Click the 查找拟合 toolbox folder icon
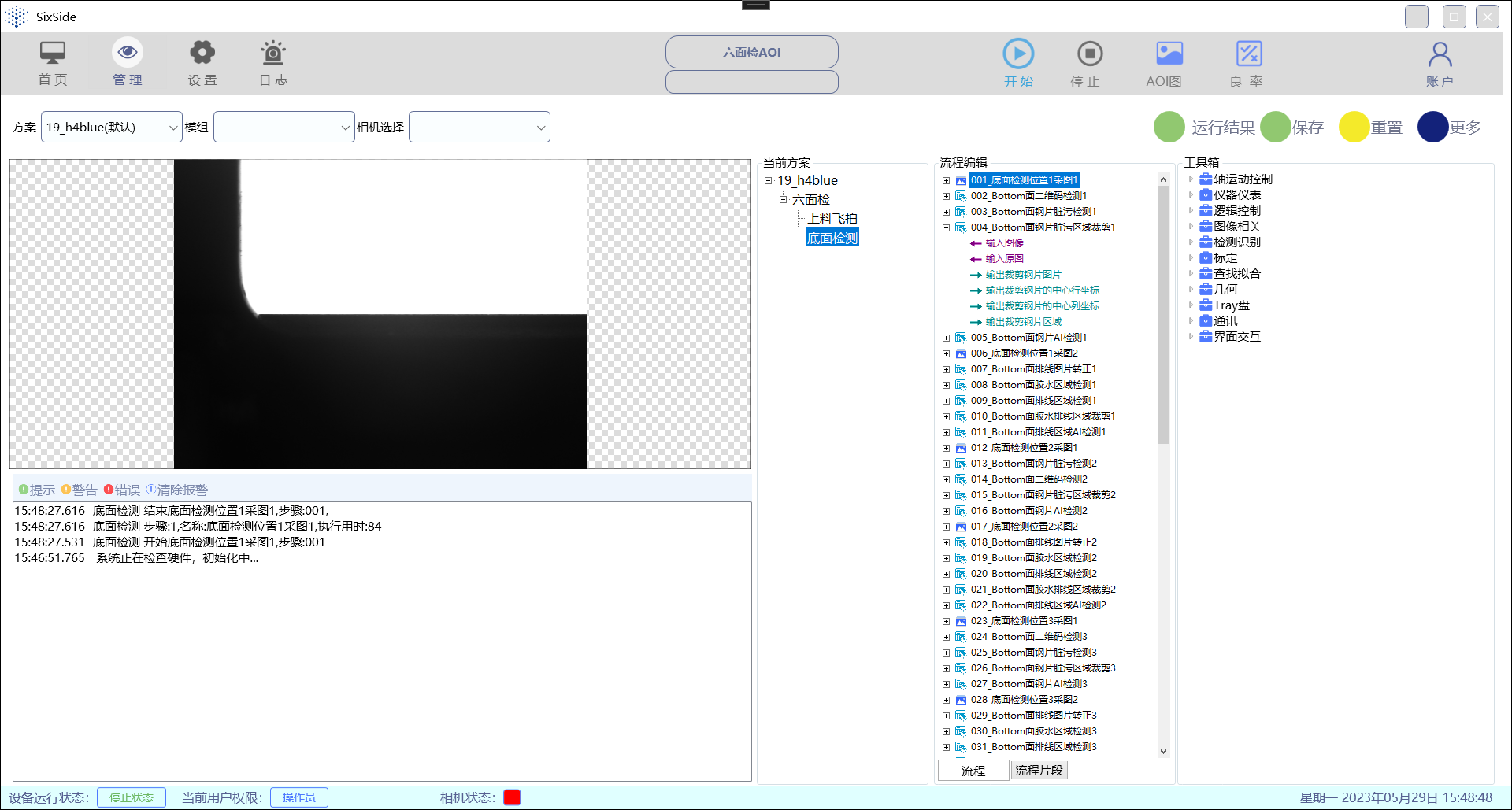1512x810 pixels. pyautogui.click(x=1206, y=274)
